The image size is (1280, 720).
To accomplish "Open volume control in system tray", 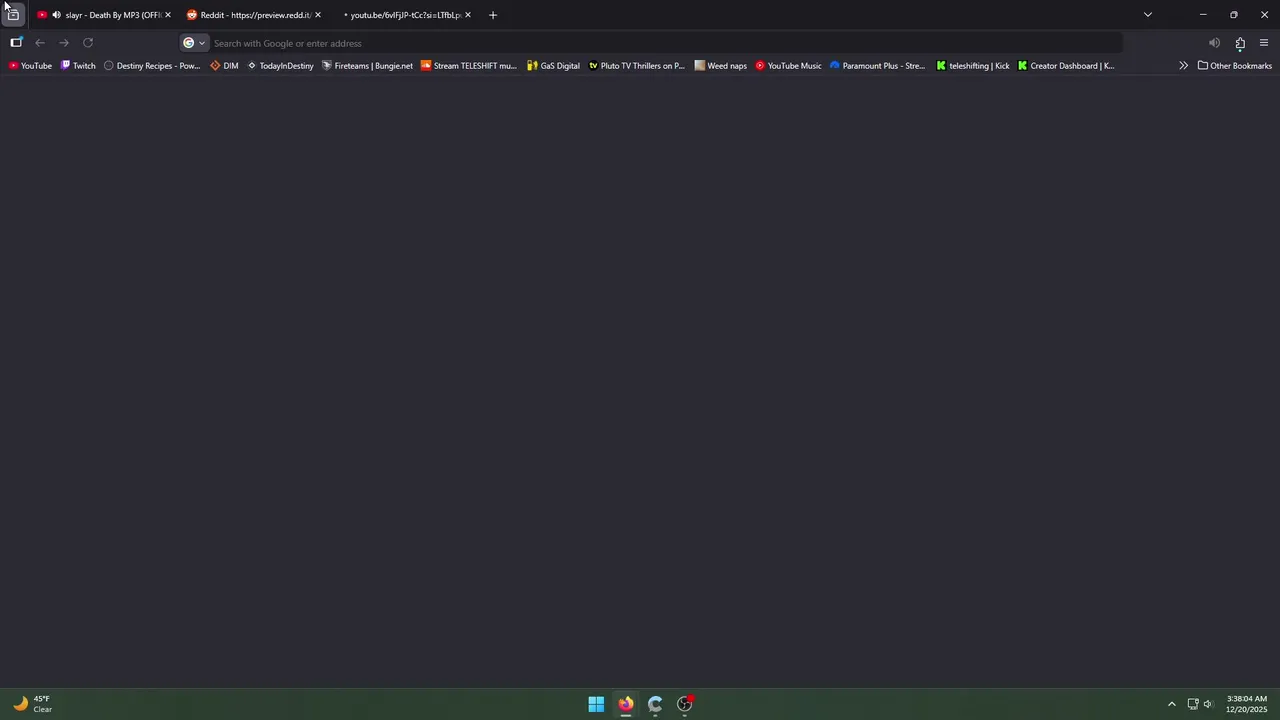I will click(x=1208, y=704).
